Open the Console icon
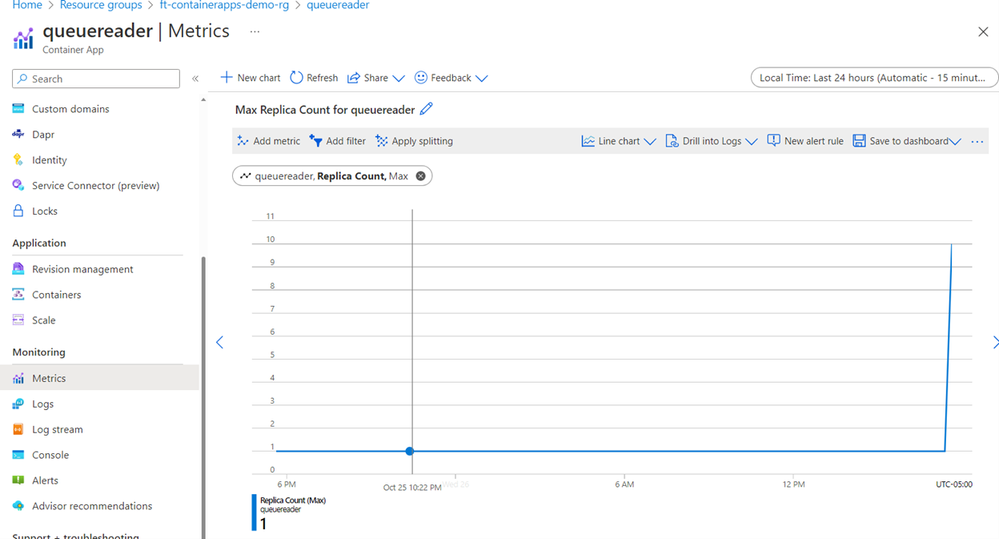 [18, 454]
